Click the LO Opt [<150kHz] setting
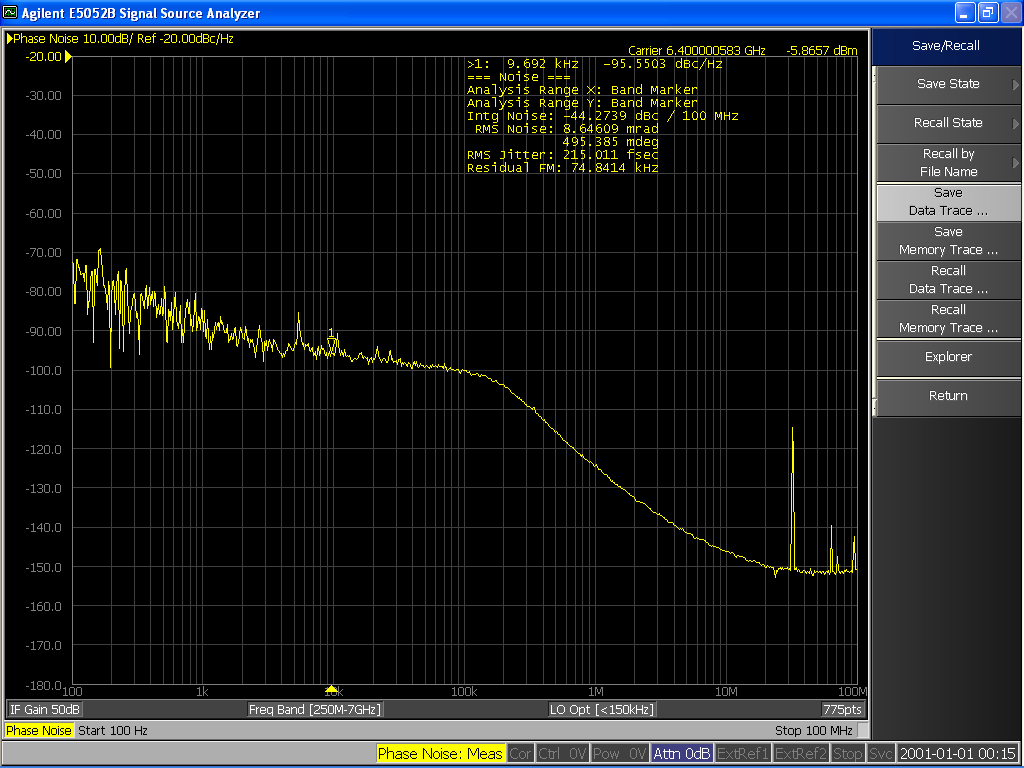This screenshot has width=1024, height=768. (602, 709)
